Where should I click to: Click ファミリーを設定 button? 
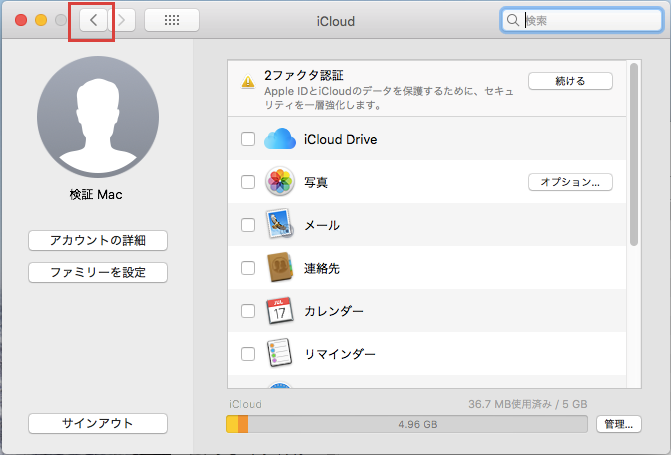coord(98,272)
